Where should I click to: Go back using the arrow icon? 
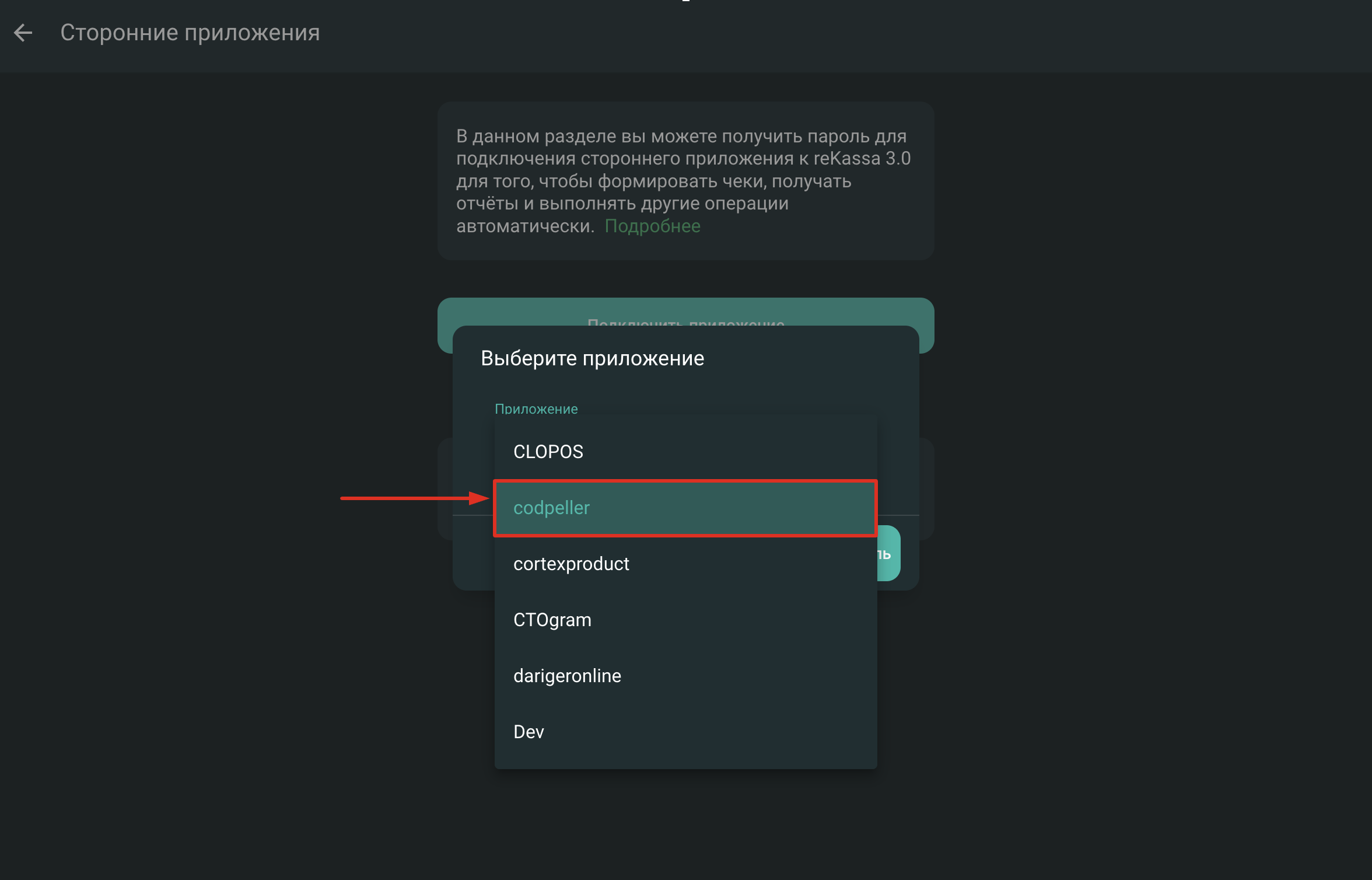point(23,33)
